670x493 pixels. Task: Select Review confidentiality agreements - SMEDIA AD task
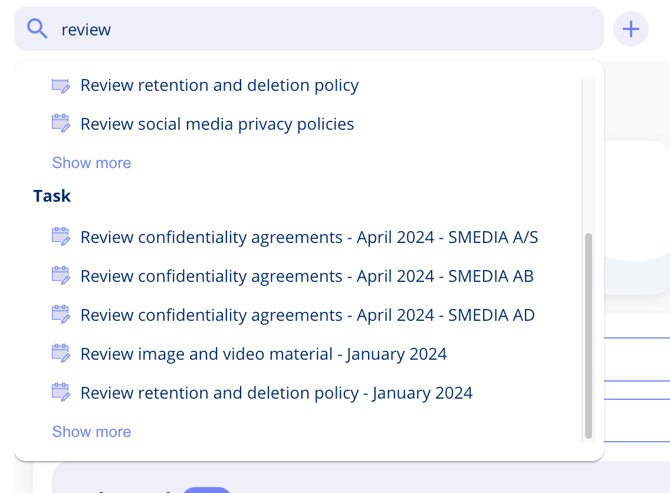[x=308, y=315]
